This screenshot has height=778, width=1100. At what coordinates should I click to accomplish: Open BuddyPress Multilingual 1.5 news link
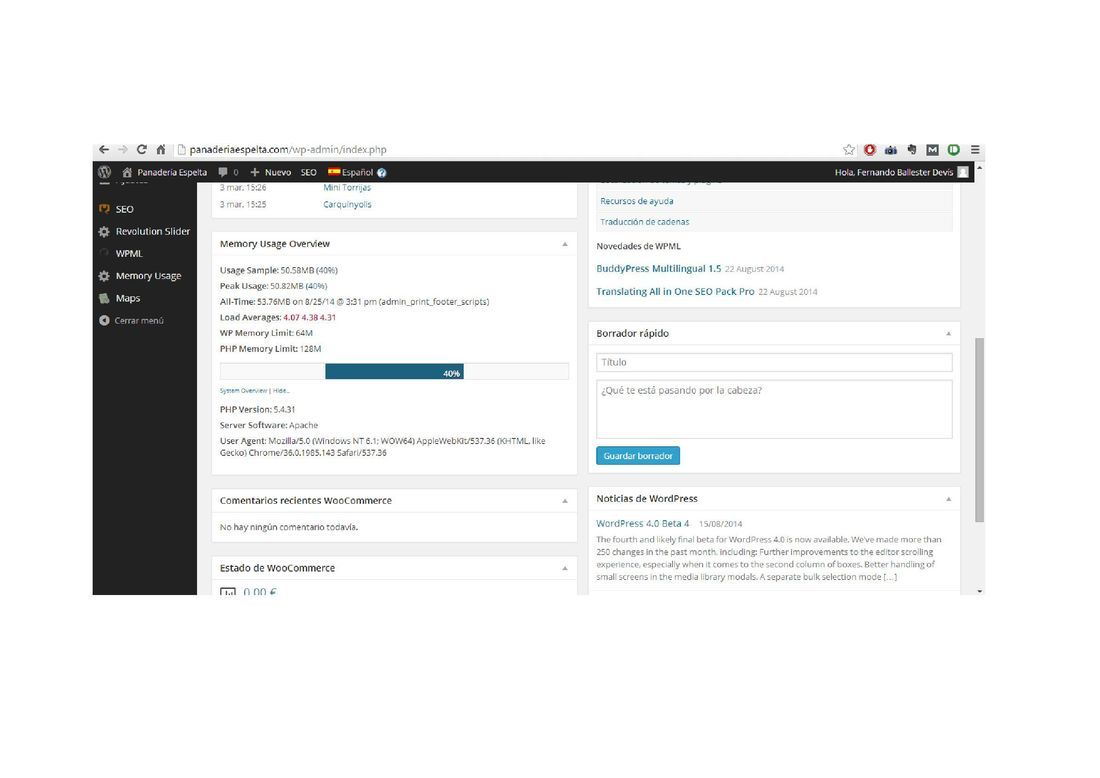(x=659, y=269)
